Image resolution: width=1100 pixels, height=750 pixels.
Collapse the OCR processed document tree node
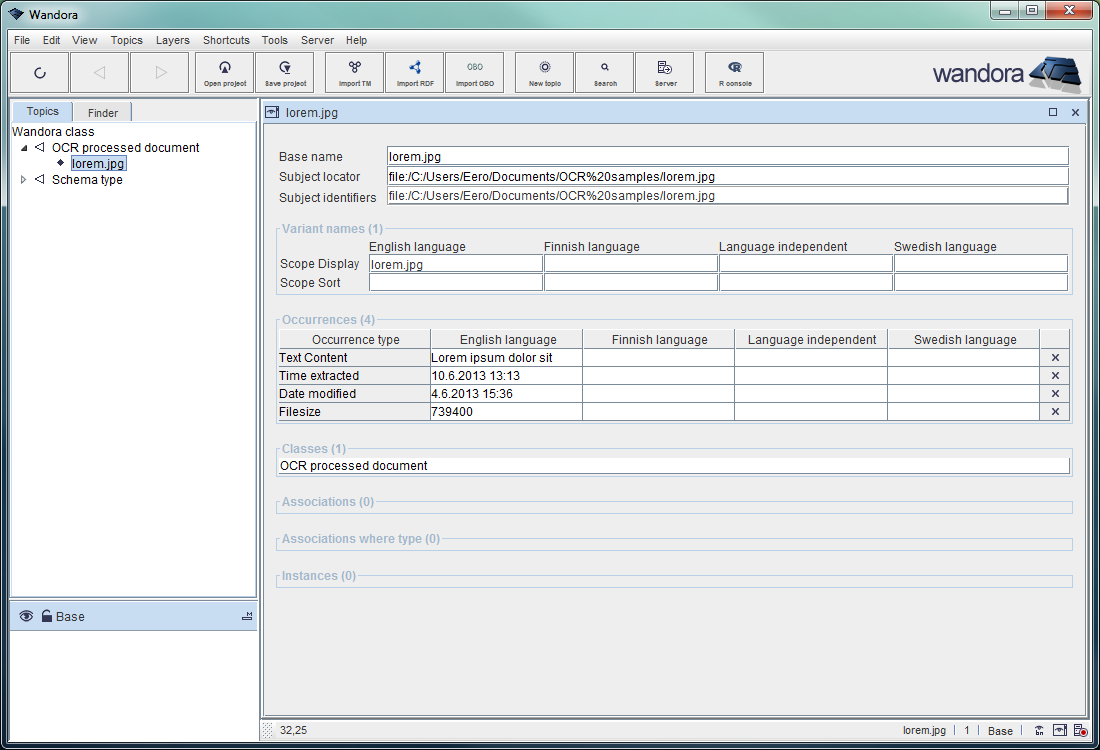[x=24, y=148]
